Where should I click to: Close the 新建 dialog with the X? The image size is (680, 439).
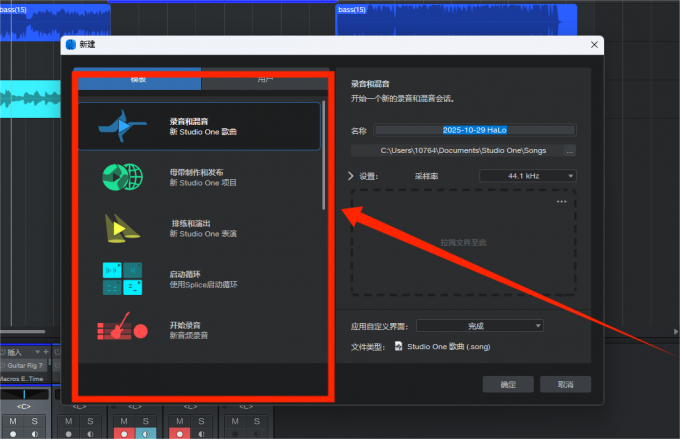click(594, 45)
